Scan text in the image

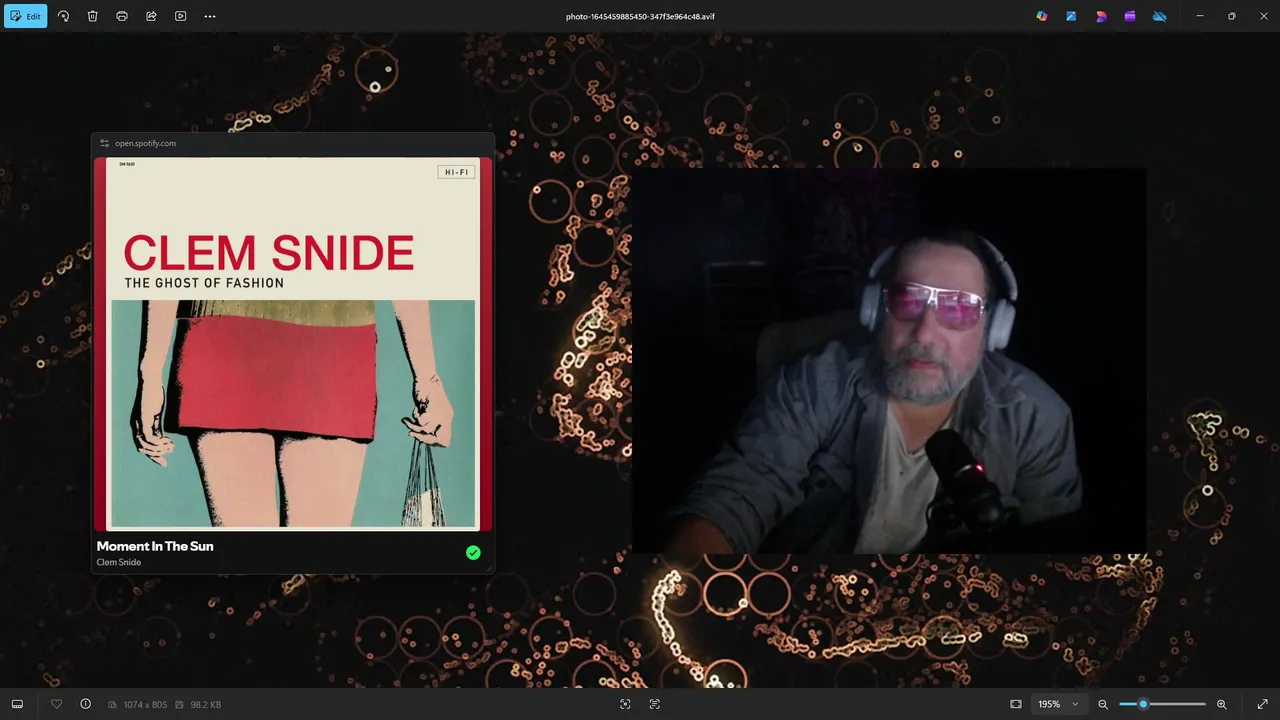(x=655, y=704)
